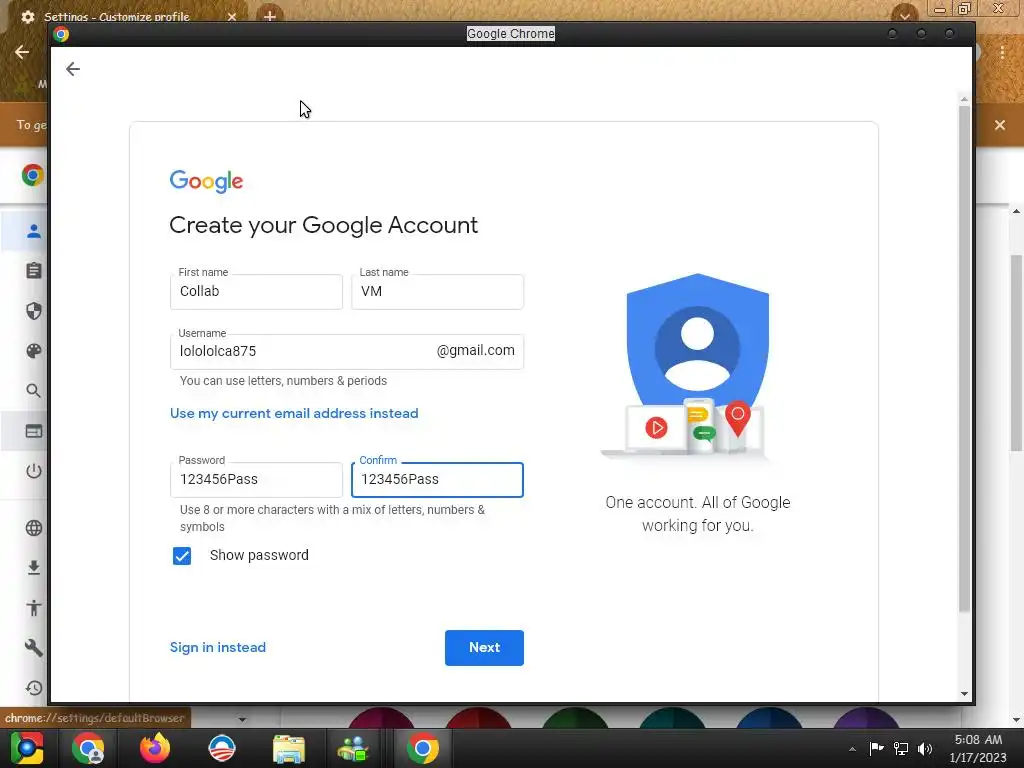
Task: Click Sign in instead link
Action: 217,647
